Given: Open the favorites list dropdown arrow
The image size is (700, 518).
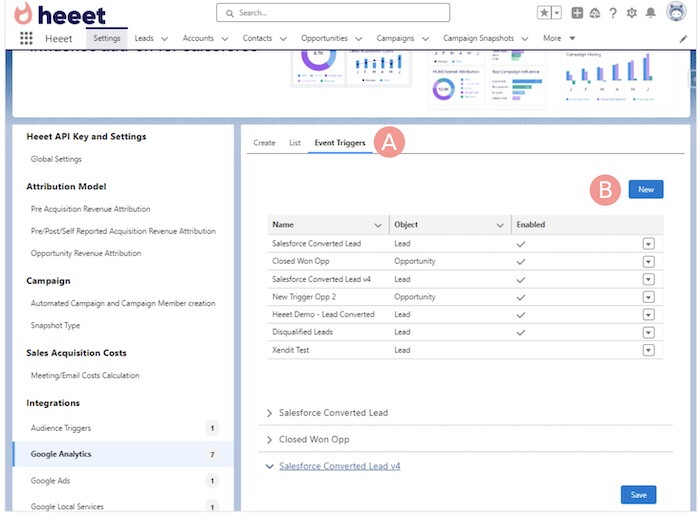Looking at the screenshot, I should click(556, 13).
